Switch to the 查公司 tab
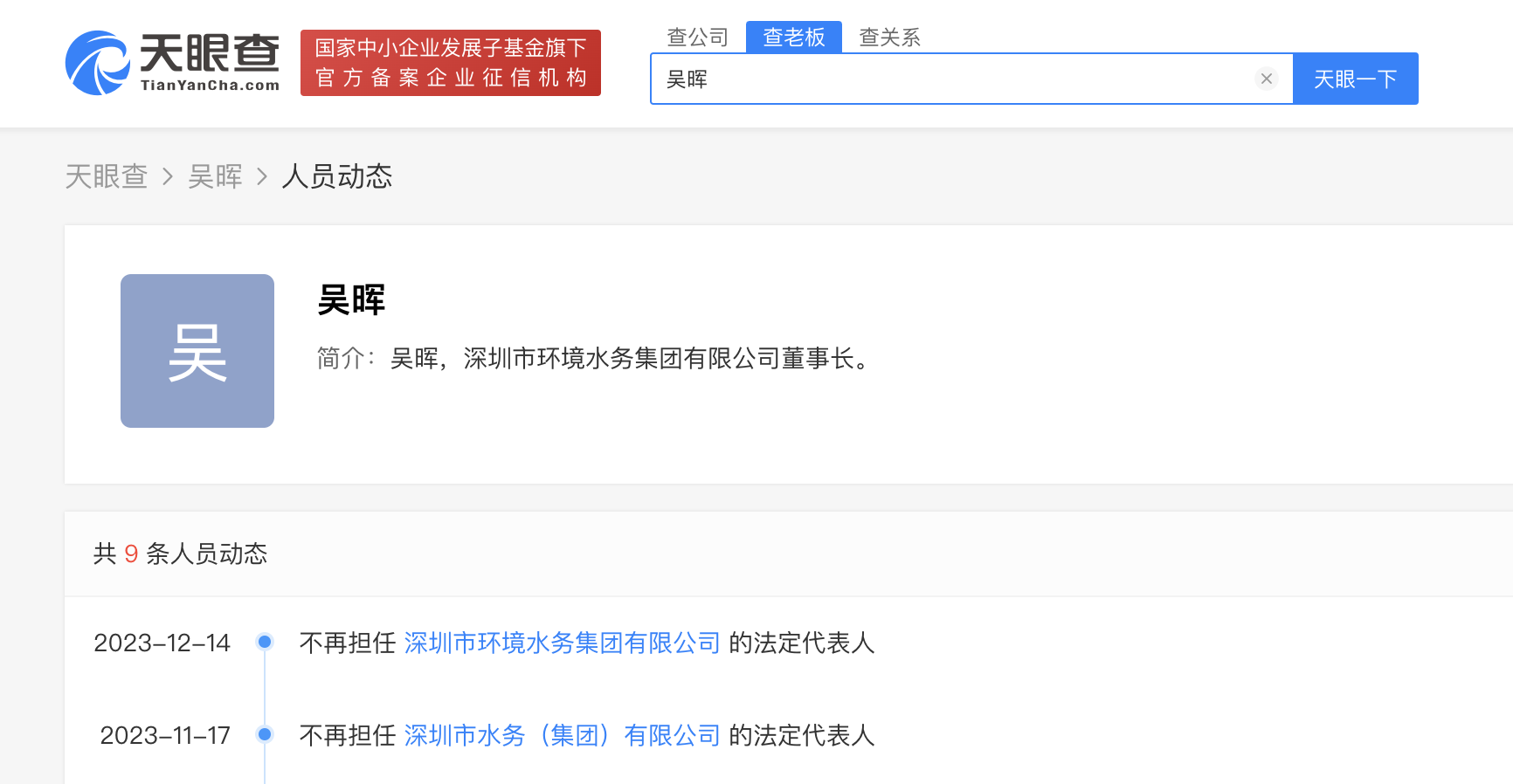The image size is (1513, 784). [x=697, y=37]
